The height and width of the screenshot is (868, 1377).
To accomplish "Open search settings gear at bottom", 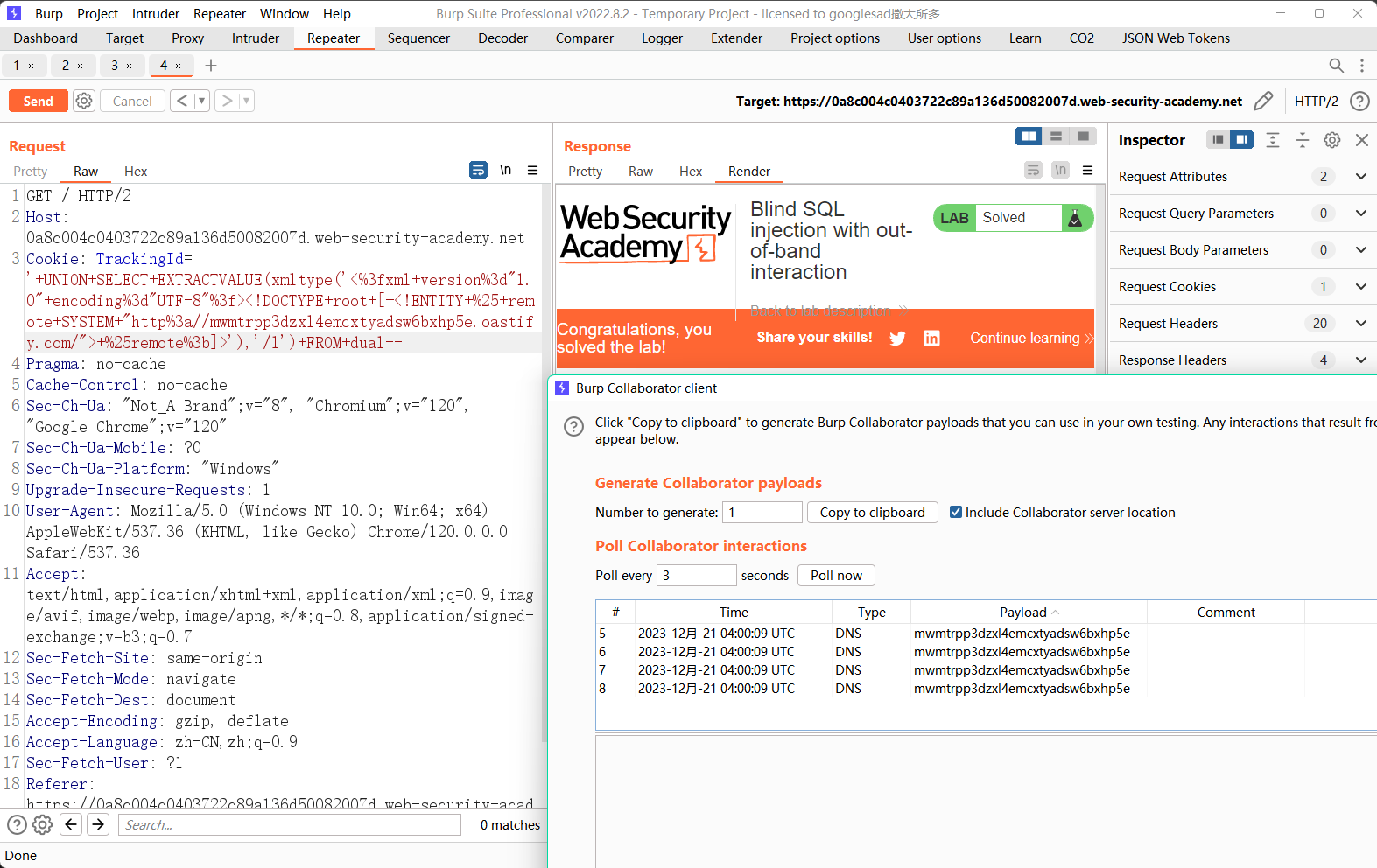I will [x=42, y=824].
